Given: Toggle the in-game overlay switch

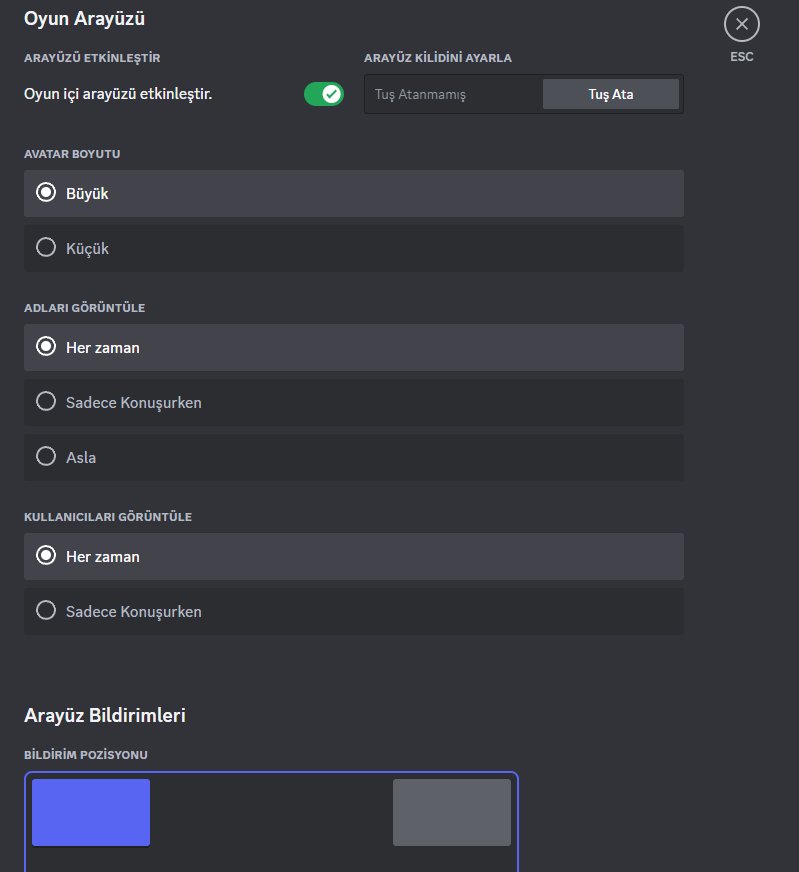Looking at the screenshot, I should 323,95.
